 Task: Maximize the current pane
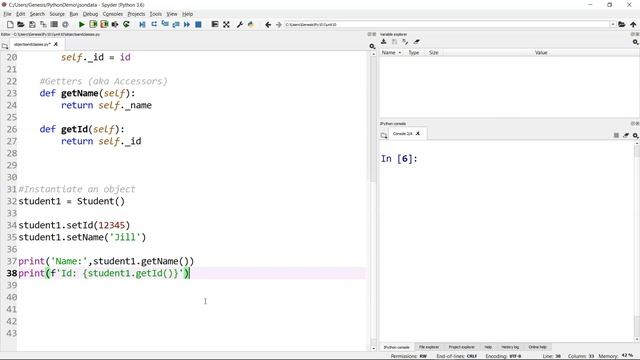coord(215,24)
